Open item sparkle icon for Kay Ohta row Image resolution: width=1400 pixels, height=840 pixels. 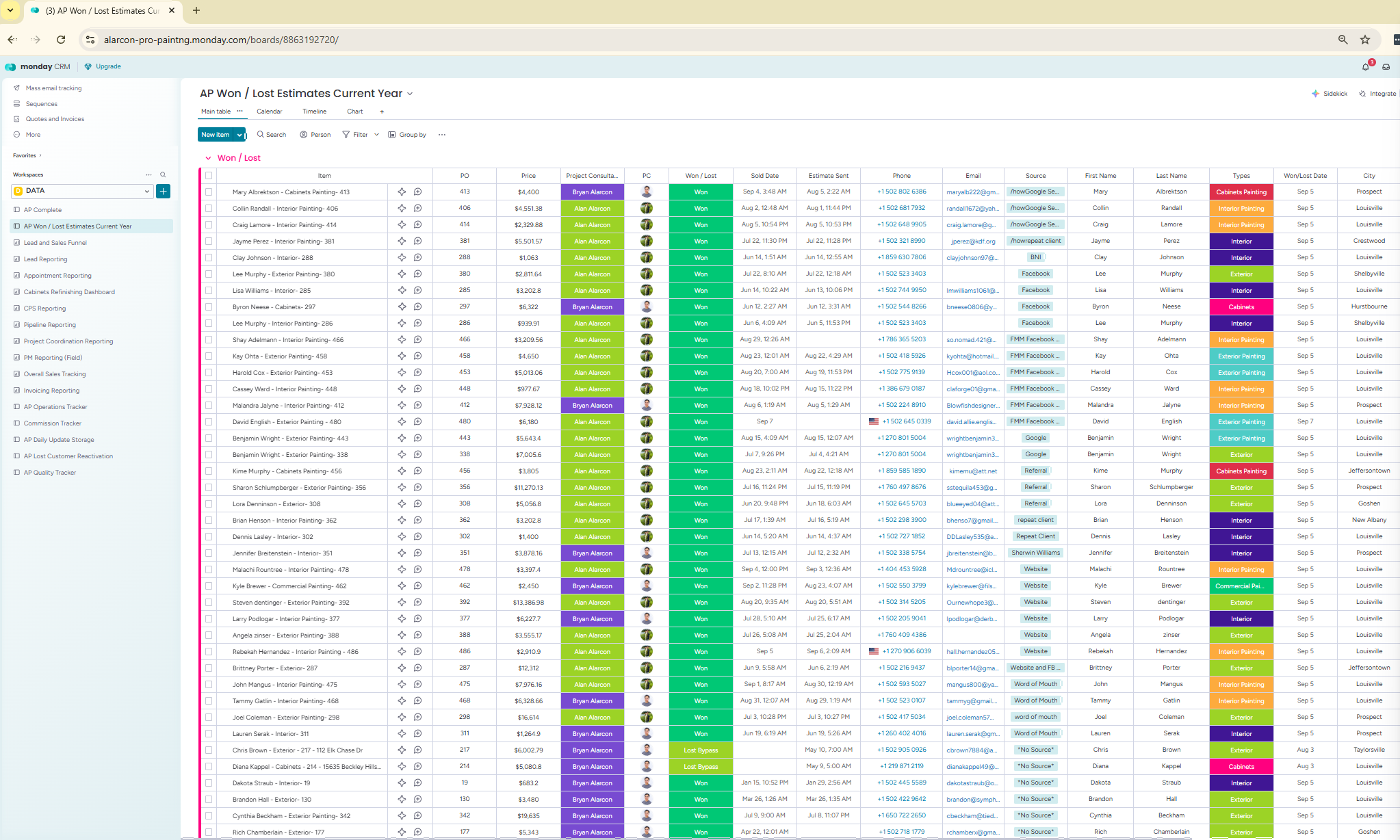(402, 356)
